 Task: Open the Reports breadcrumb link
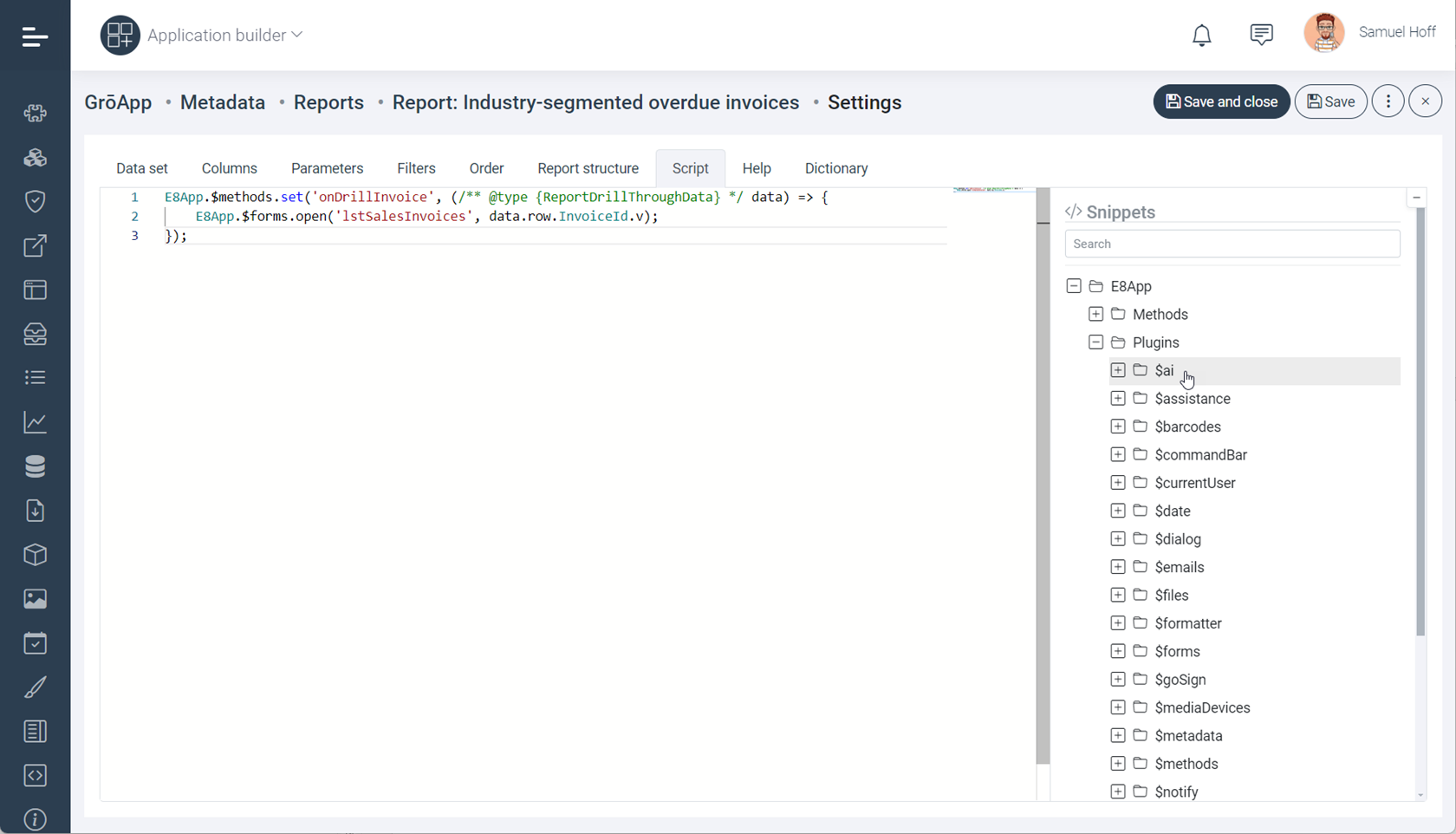pos(328,102)
